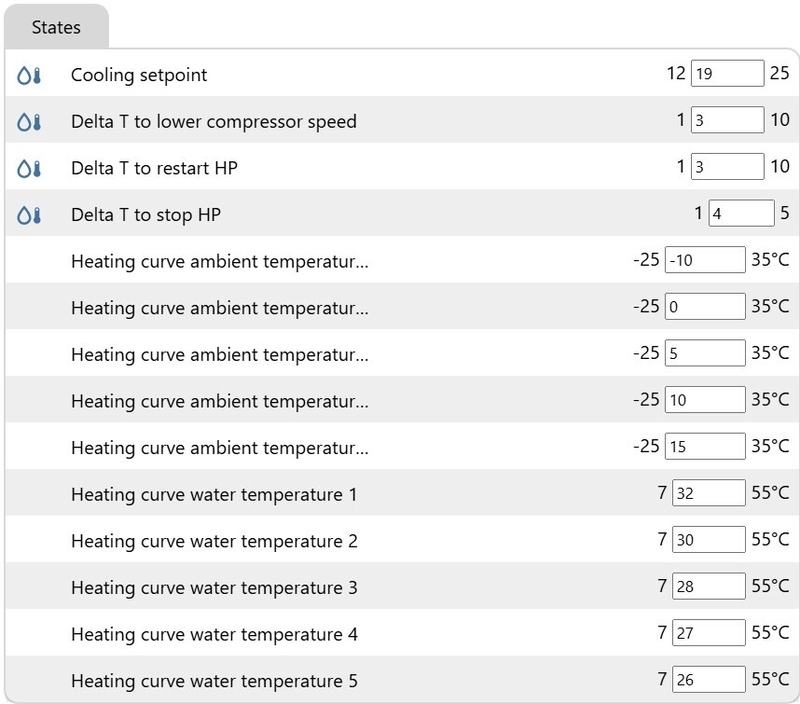Click the Delta T to stop HP input
This screenshot has height=704, width=800.
click(x=741, y=214)
